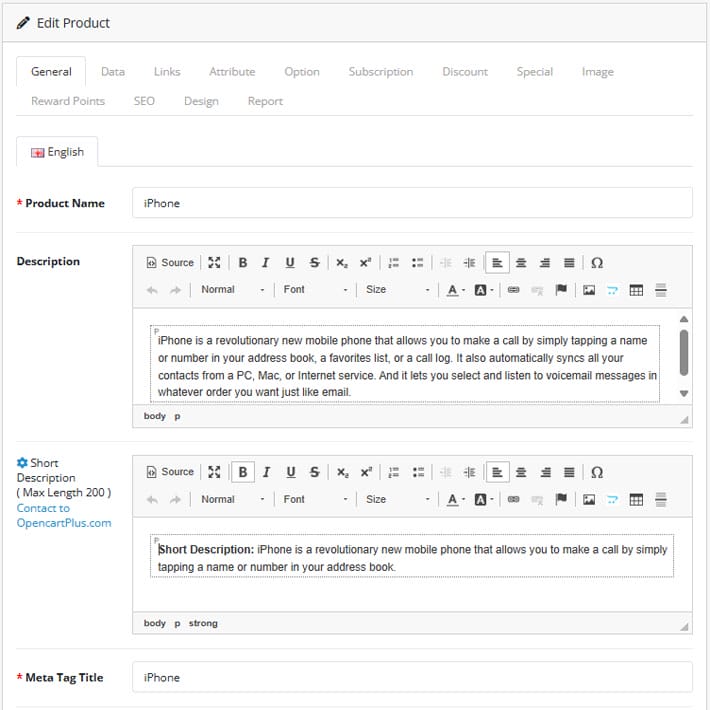Open Normal format dropdown in Description editor
710x710 pixels.
[x=232, y=290]
